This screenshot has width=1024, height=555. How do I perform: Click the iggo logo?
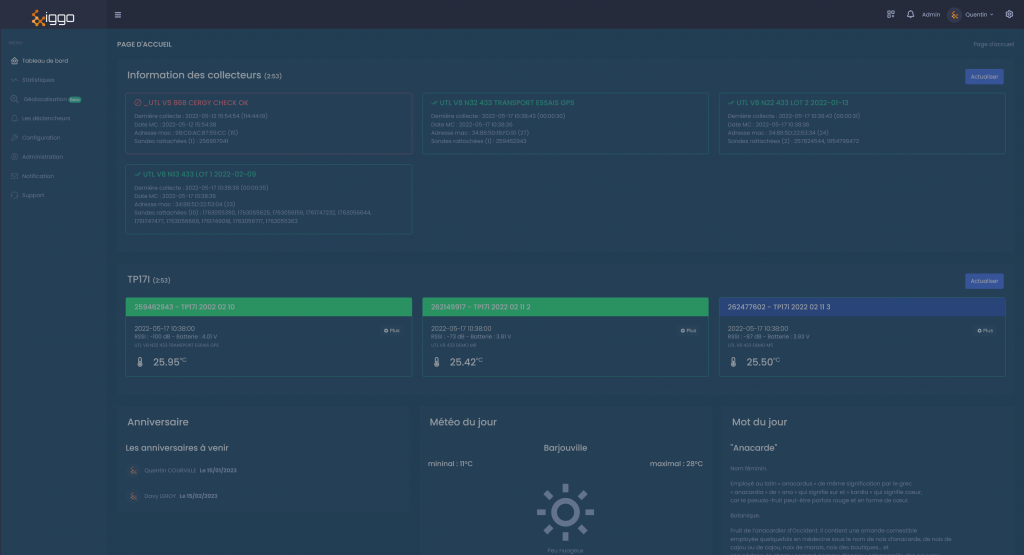[x=52, y=16]
